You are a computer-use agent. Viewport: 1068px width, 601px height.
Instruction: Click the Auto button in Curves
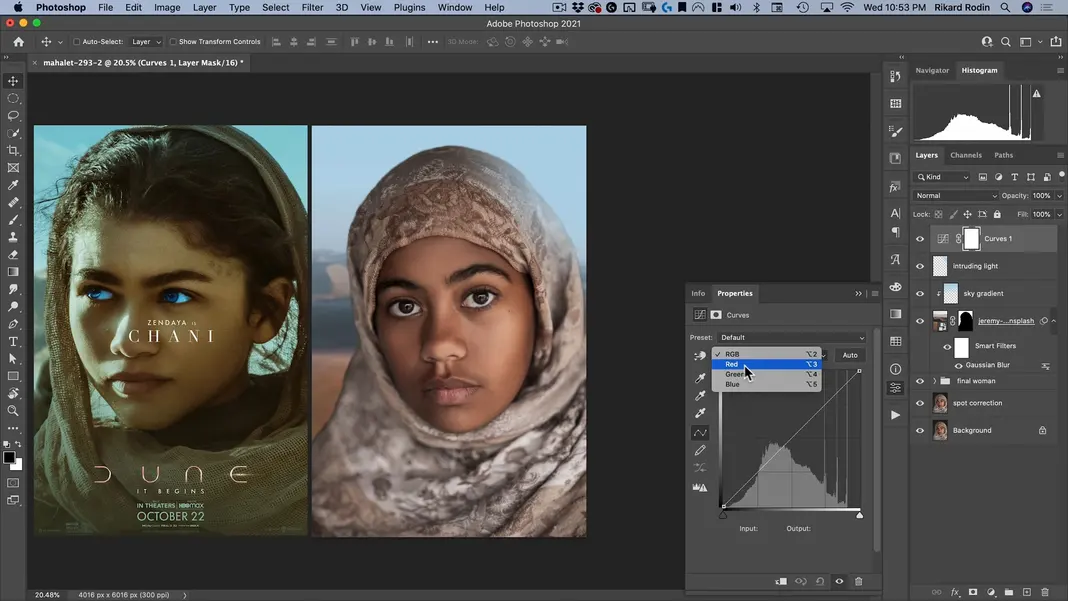[850, 355]
